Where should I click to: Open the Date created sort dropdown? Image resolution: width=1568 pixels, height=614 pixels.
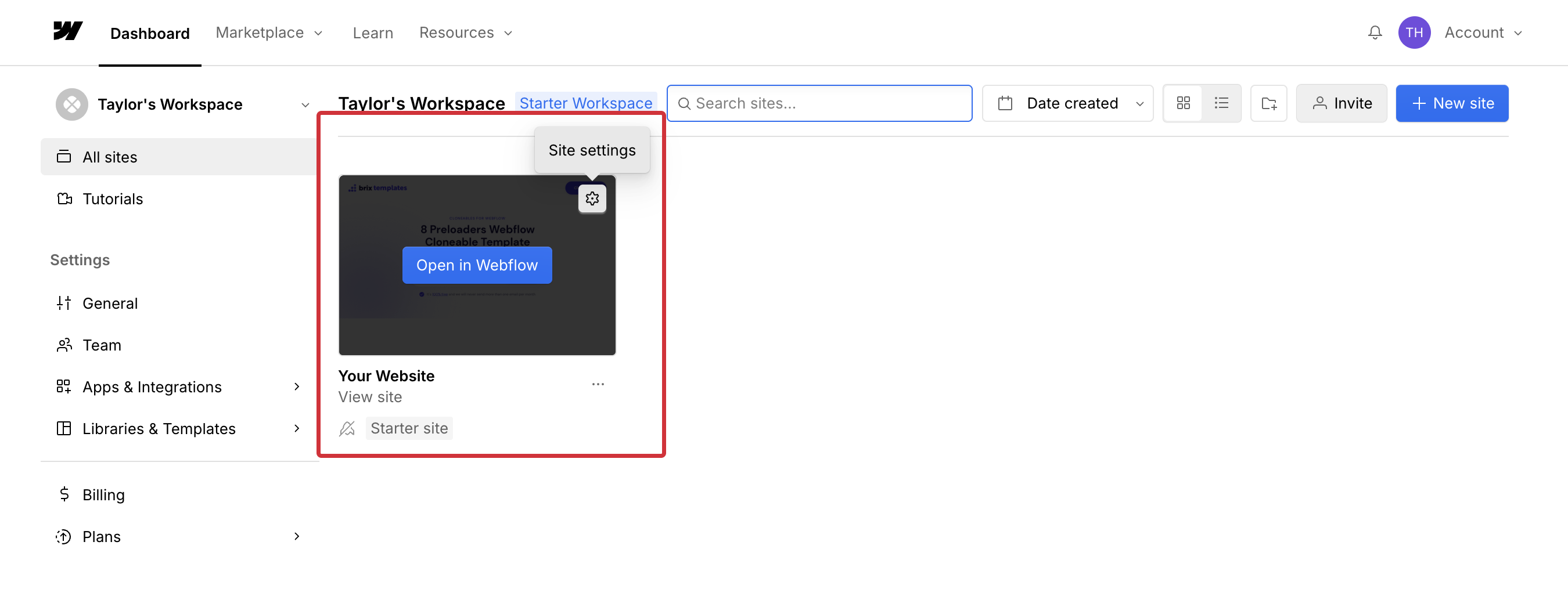coord(1067,103)
